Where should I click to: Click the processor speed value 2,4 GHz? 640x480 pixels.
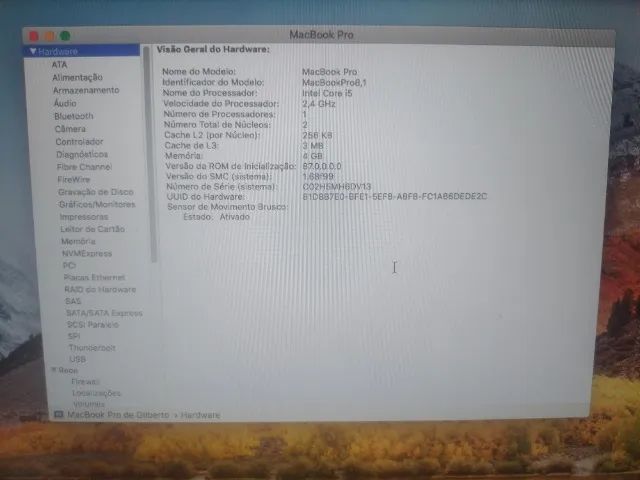[319, 104]
